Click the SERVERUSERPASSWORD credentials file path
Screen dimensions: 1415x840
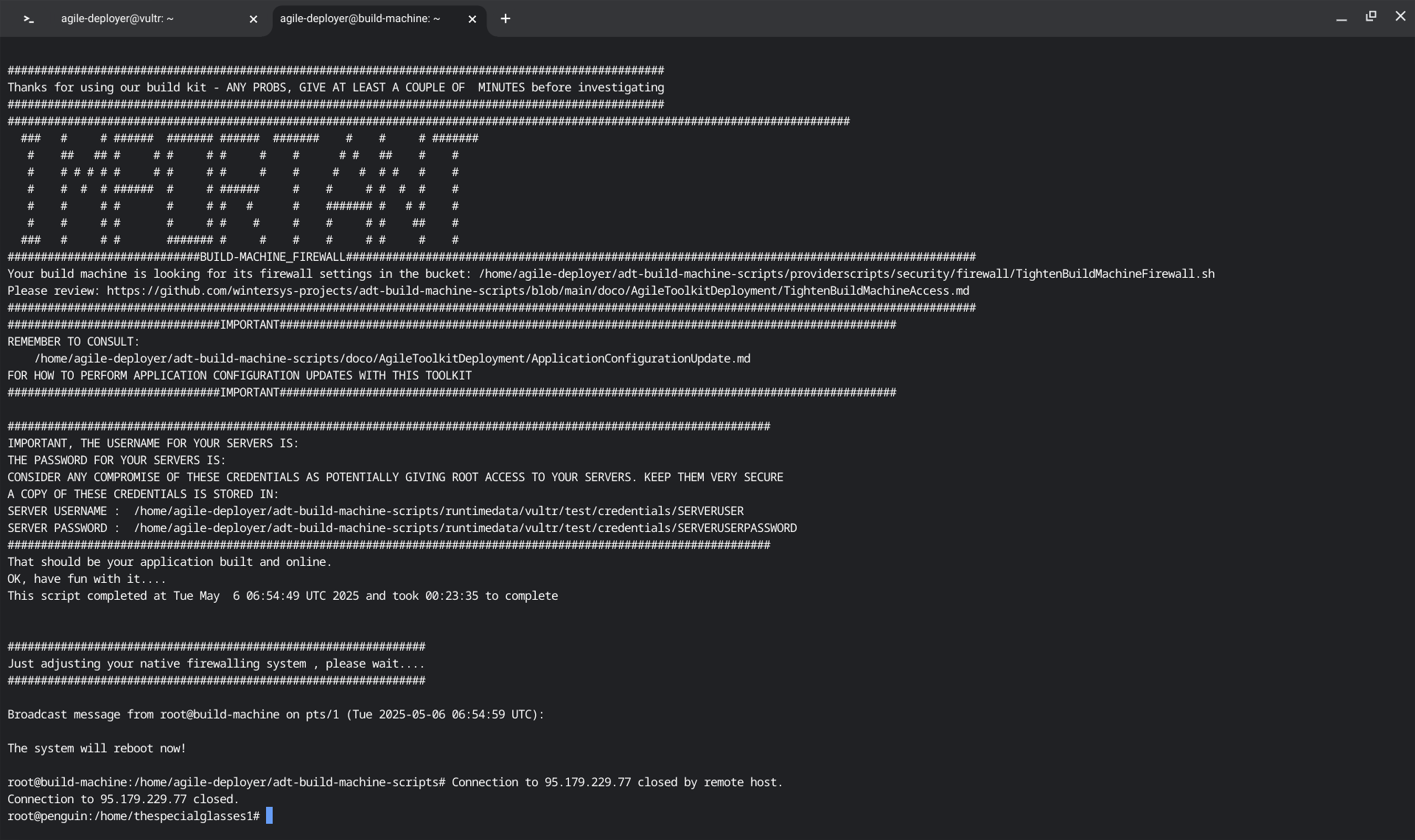464,528
